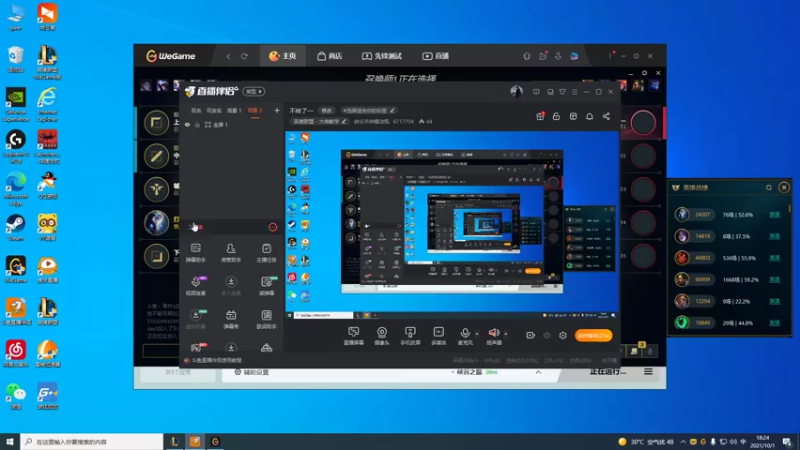Open the Windows Start menu
This screenshot has width=800, height=450.
[x=9, y=442]
